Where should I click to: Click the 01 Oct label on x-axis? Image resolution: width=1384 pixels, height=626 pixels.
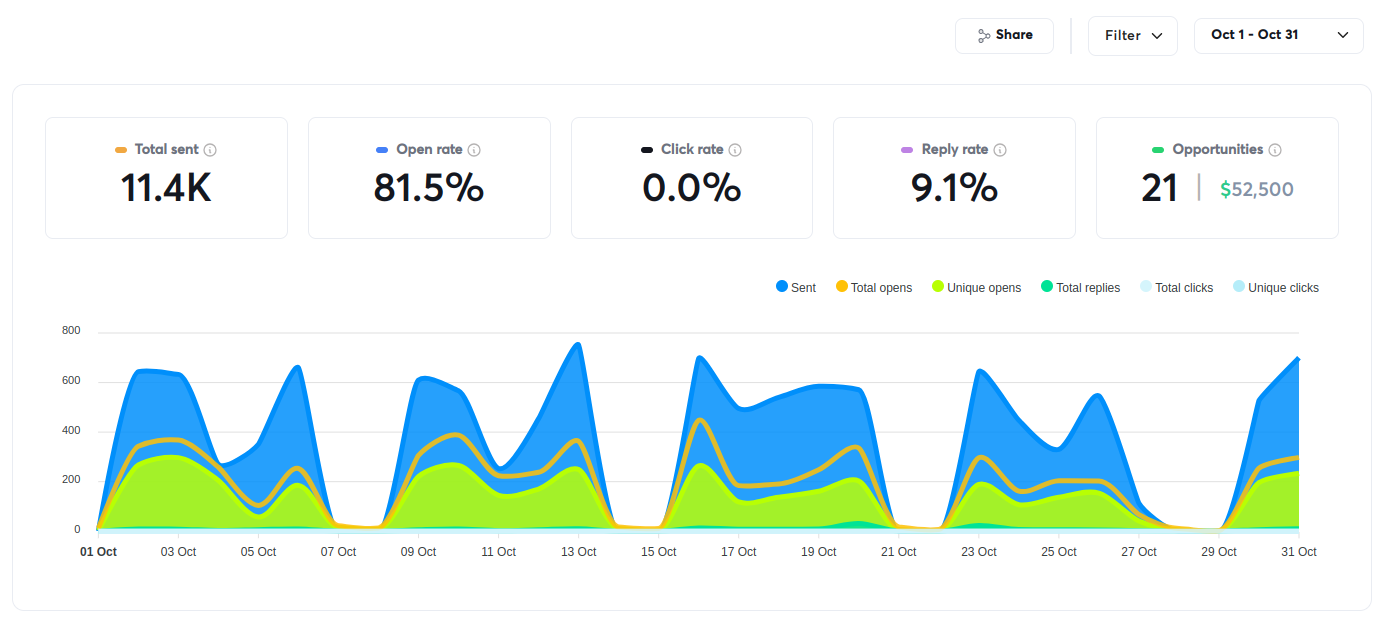click(x=98, y=552)
